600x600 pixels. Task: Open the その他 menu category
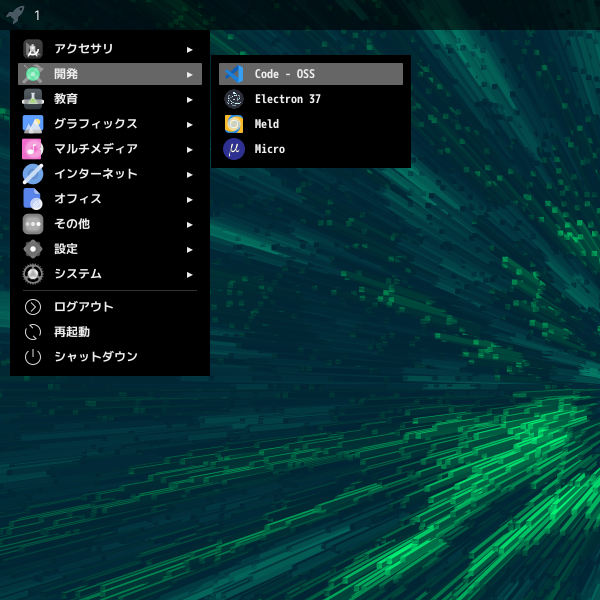[x=72, y=224]
